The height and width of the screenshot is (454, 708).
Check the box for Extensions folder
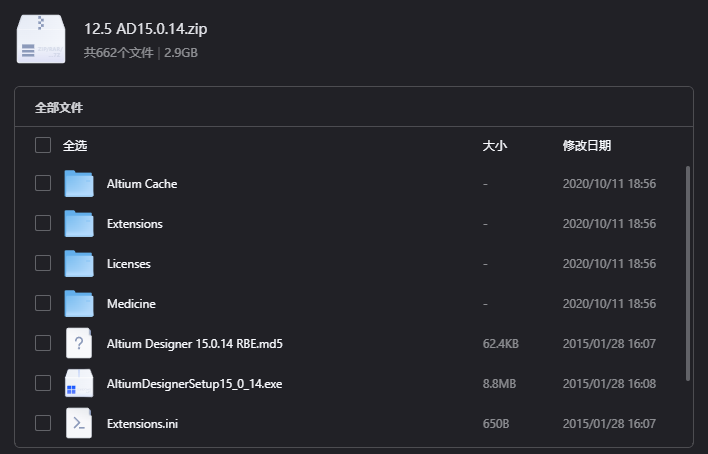pyautogui.click(x=43, y=223)
